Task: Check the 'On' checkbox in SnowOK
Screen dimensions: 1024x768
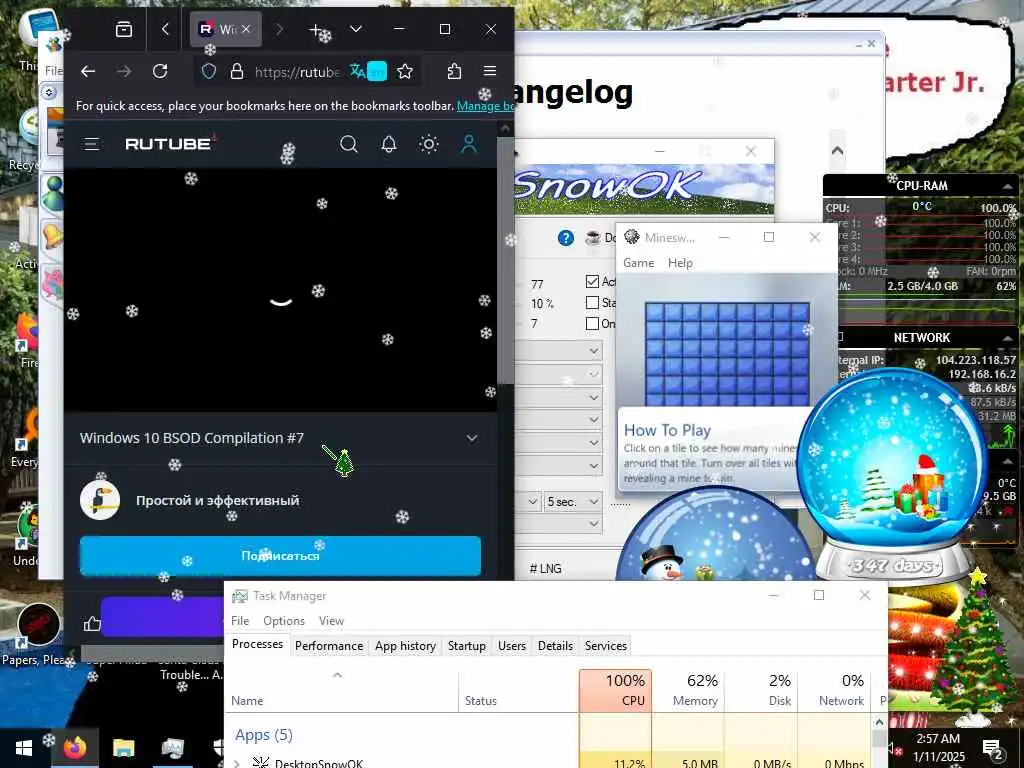Action: [592, 323]
